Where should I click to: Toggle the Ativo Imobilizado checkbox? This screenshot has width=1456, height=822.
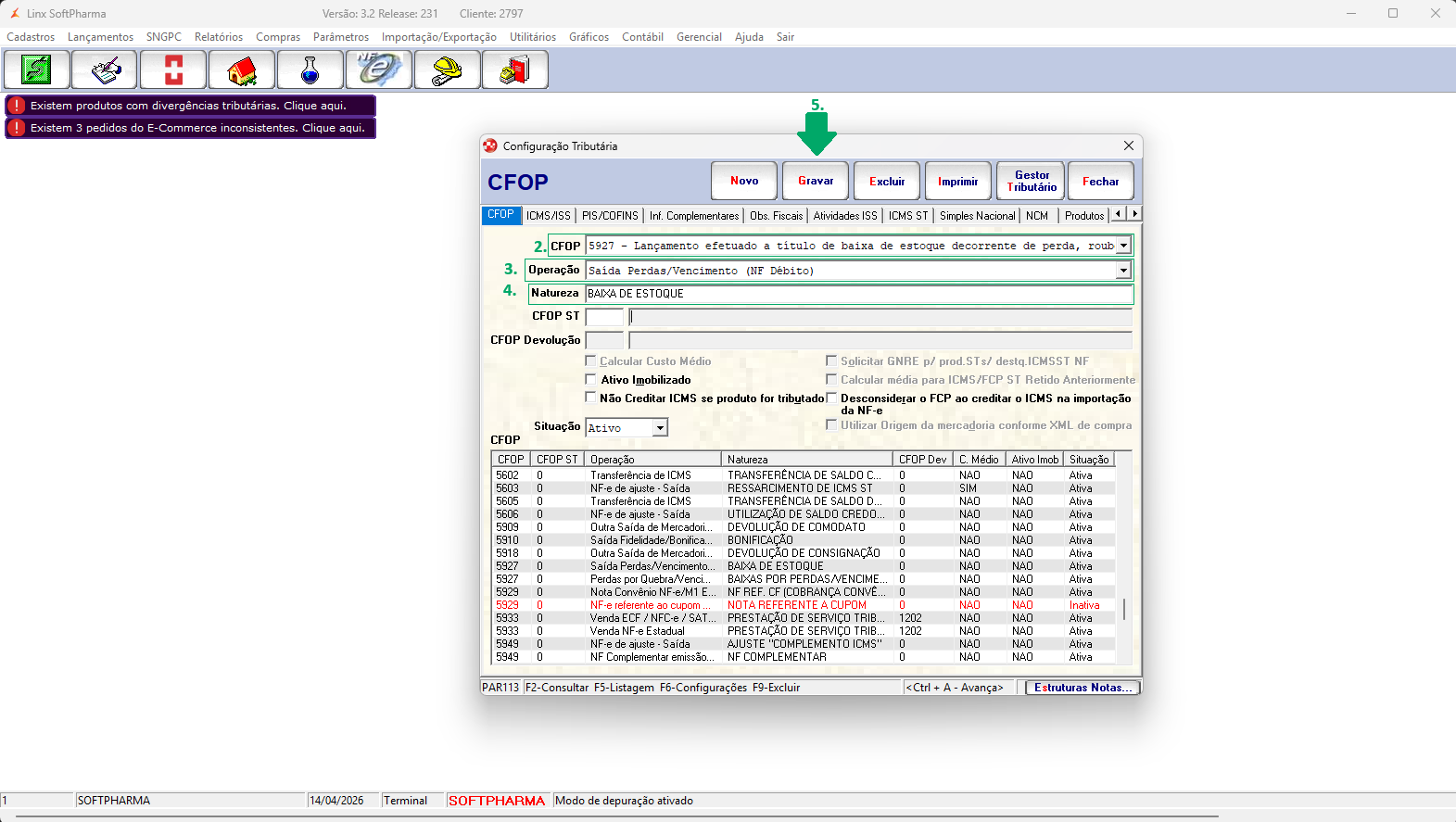coord(590,379)
